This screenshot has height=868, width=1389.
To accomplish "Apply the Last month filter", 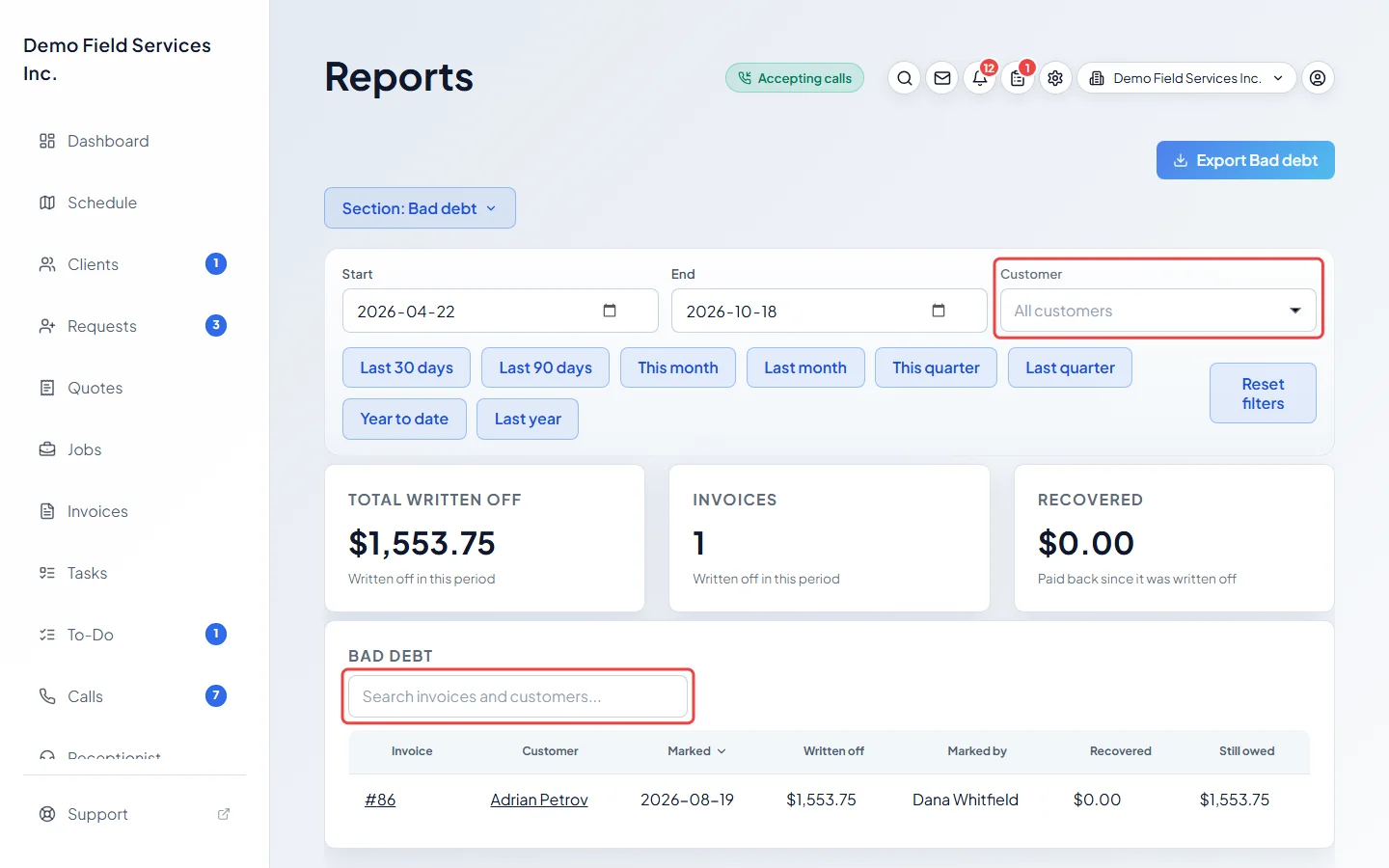I will (x=805, y=367).
